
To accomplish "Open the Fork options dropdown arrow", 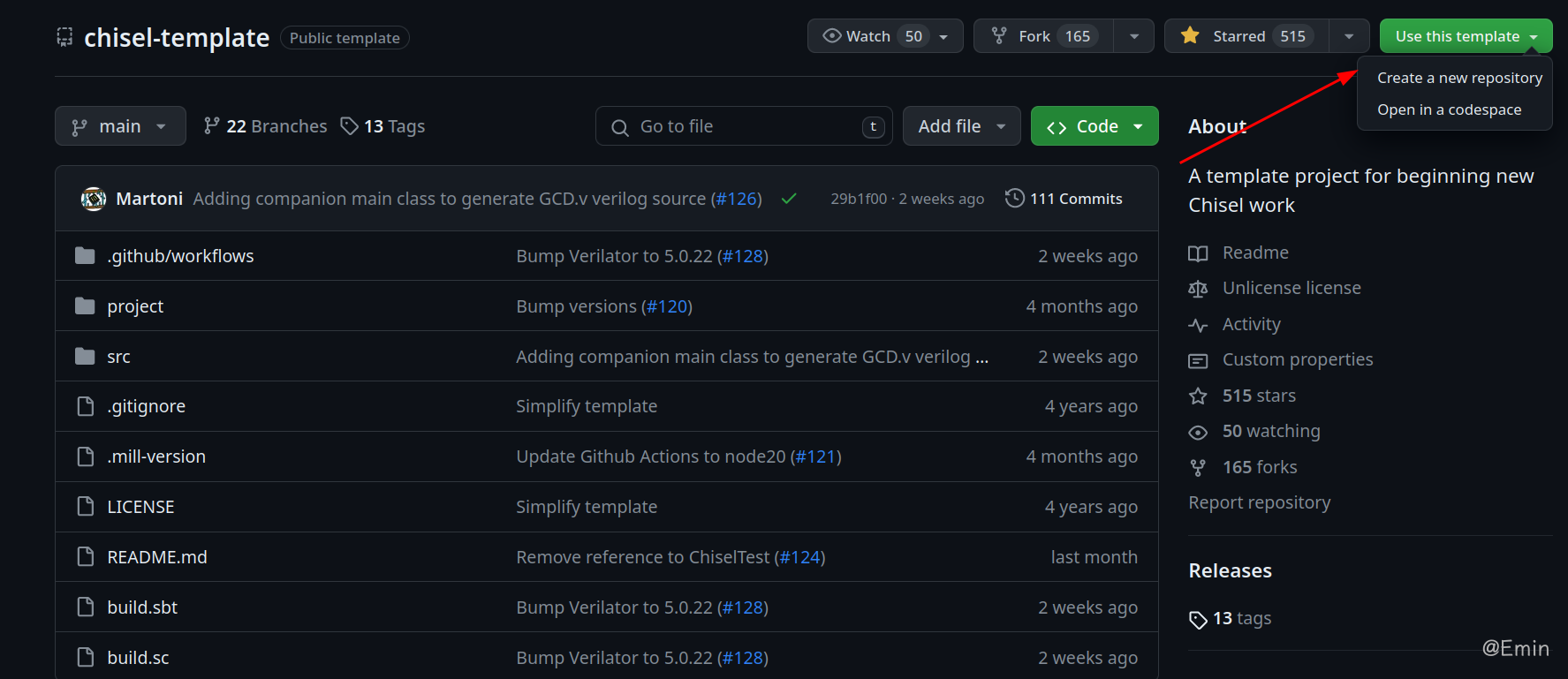I will 1134,36.
